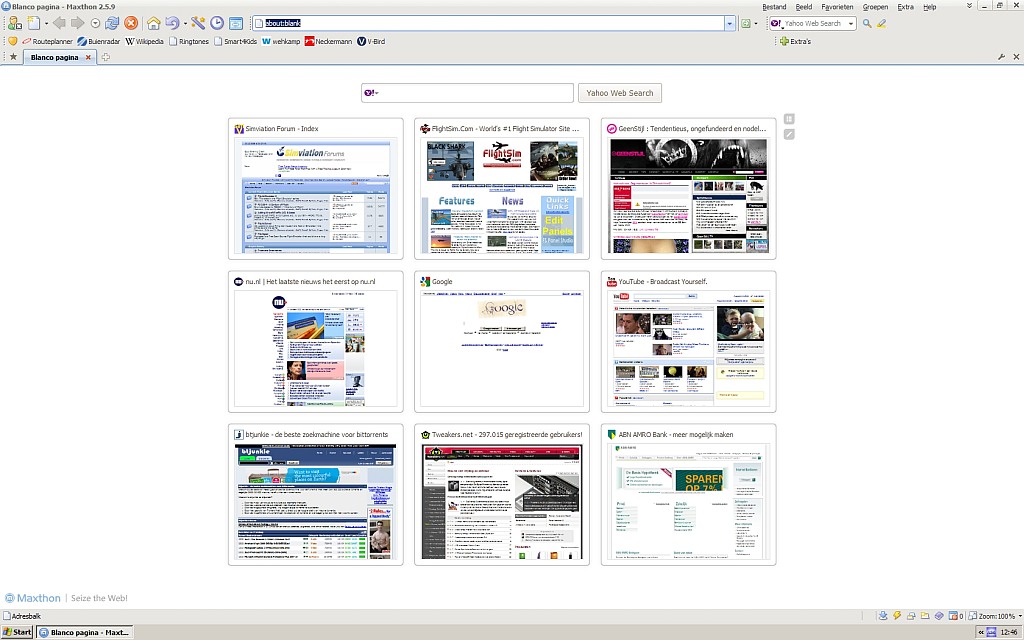Screen dimensions: 1024x640
Task: Expand the menu bar overflow chevron
Action: pos(969,5)
